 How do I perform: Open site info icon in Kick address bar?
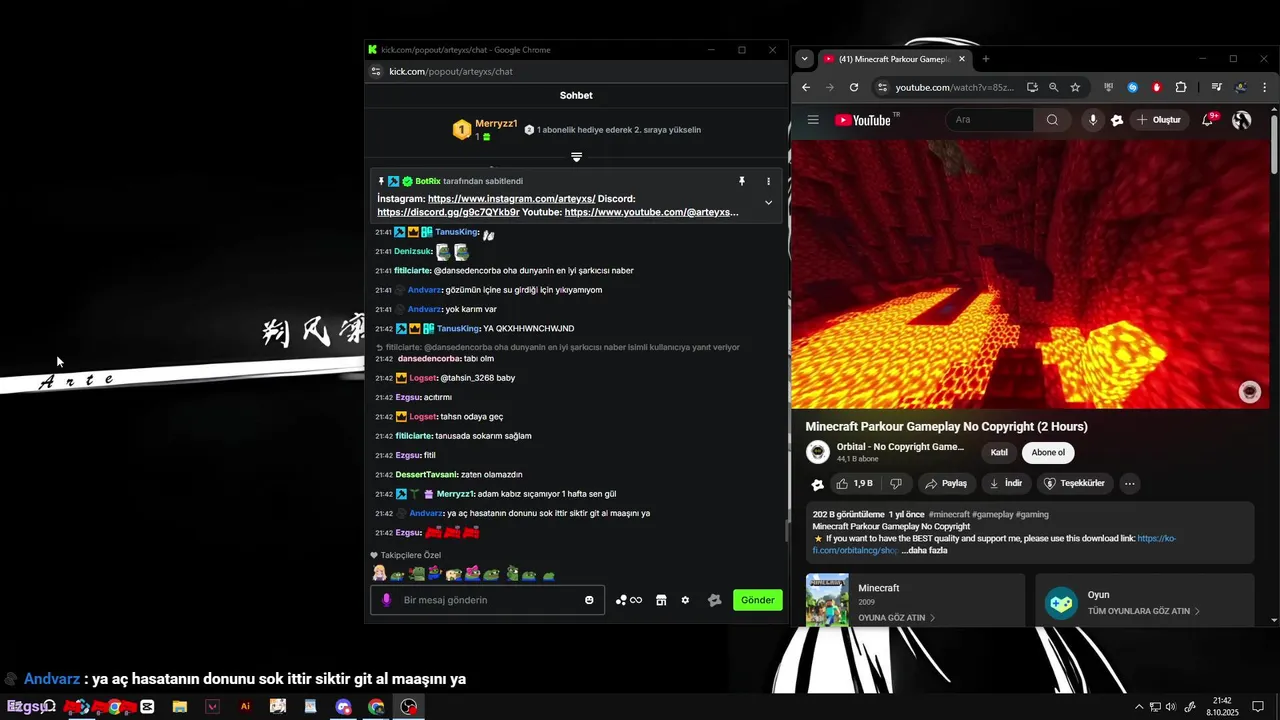(x=376, y=71)
